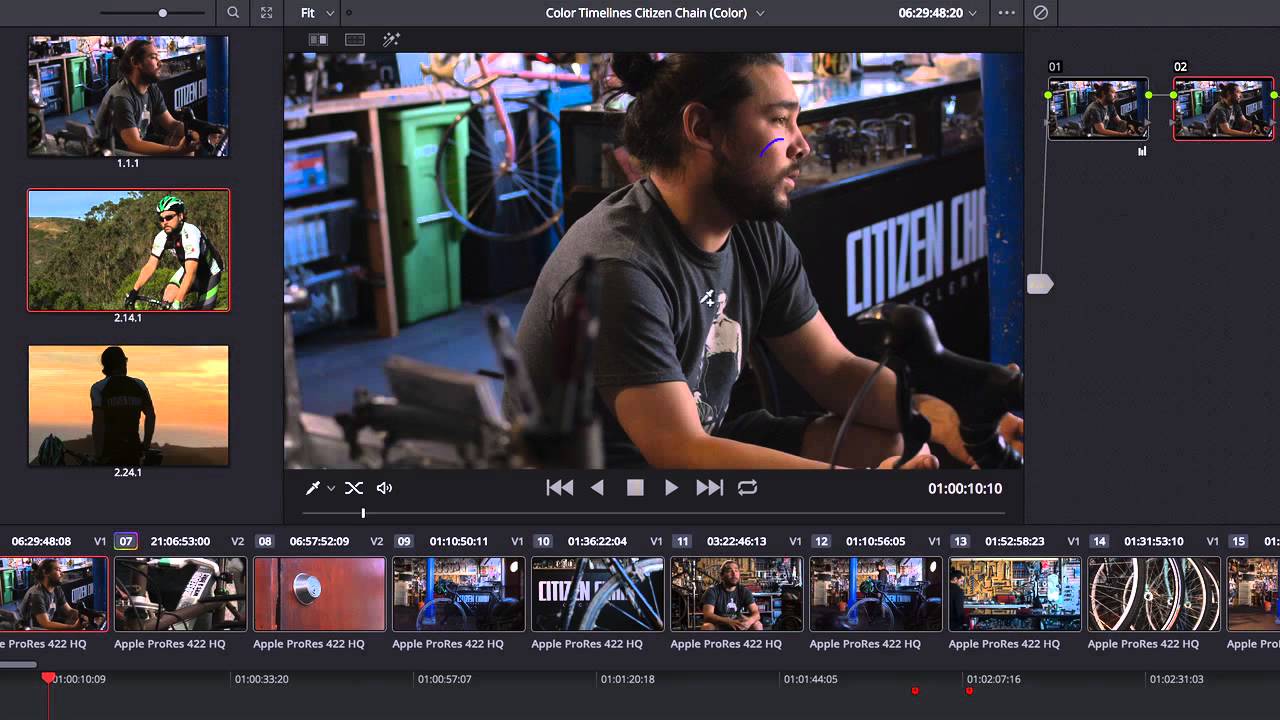1280x720 pixels.
Task: Select gallery still 2.24.1 sunset
Action: (x=128, y=405)
